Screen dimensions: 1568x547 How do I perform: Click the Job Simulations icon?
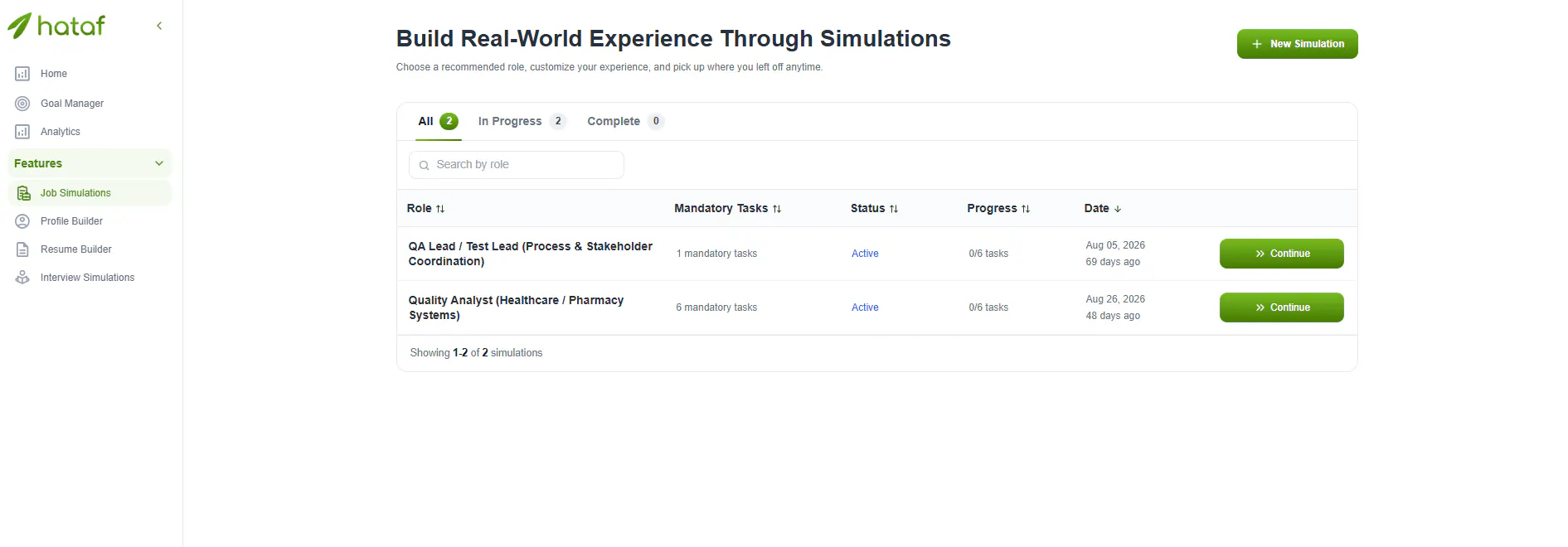(x=23, y=193)
